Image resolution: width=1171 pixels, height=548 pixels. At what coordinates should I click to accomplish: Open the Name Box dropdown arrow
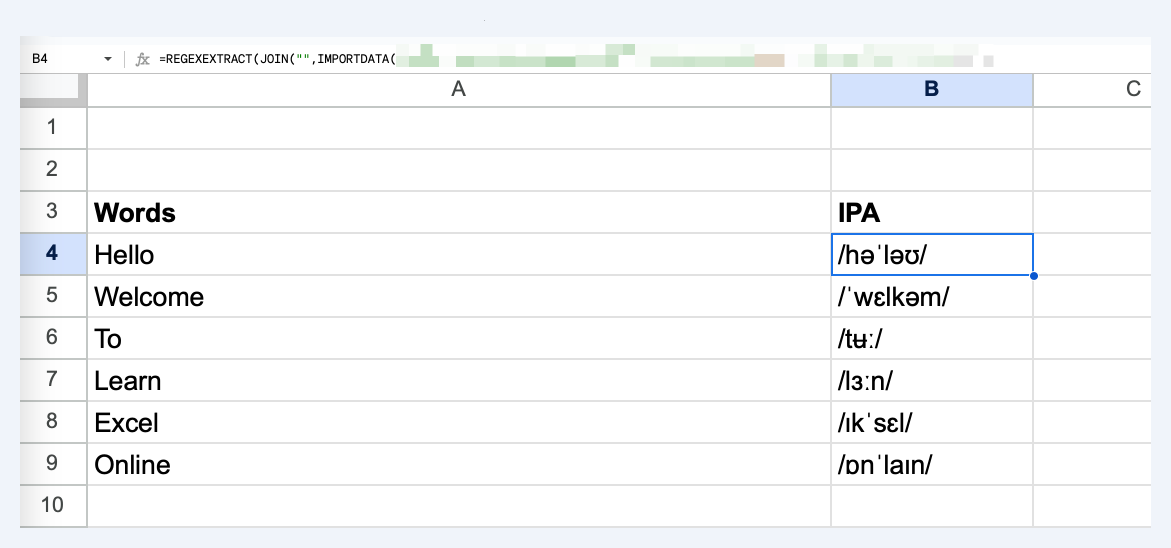pos(108,59)
